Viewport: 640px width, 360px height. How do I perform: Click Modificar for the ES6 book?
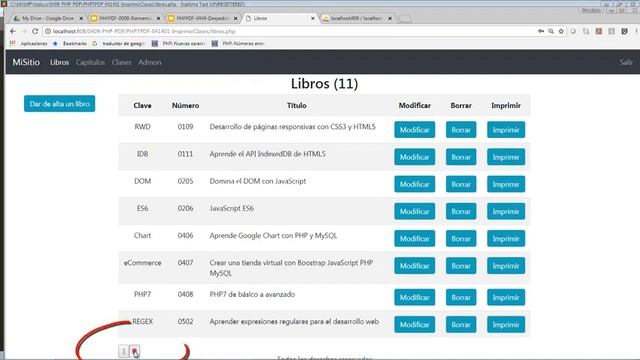[414, 211]
